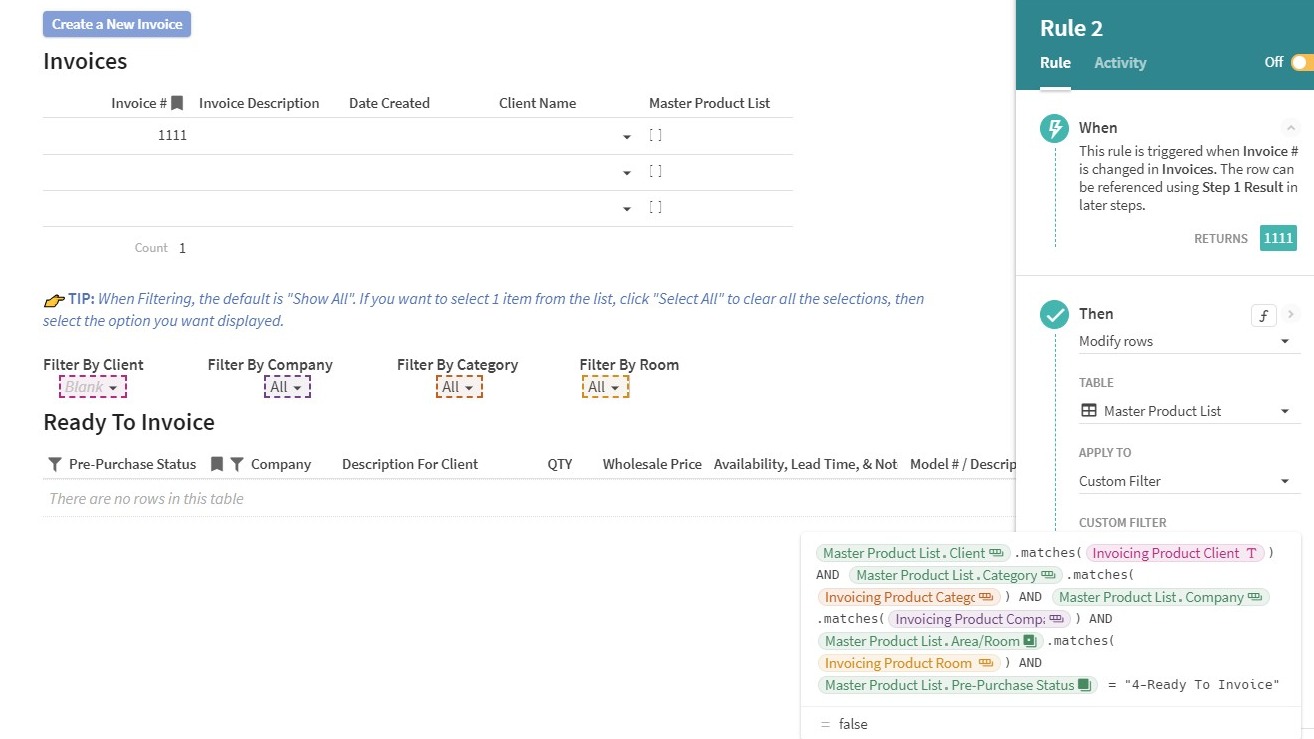Click Invoice Description column header
Image resolution: width=1314 pixels, height=739 pixels.
(x=259, y=103)
